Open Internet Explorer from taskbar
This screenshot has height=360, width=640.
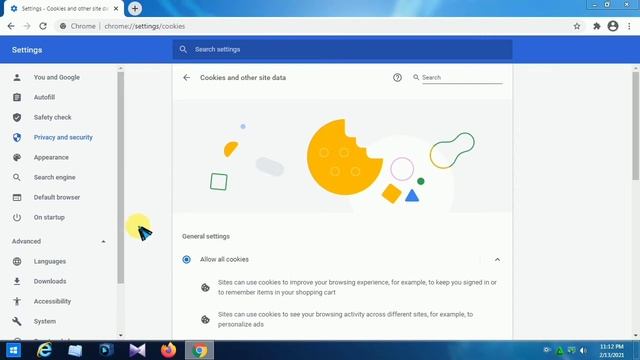44,350
